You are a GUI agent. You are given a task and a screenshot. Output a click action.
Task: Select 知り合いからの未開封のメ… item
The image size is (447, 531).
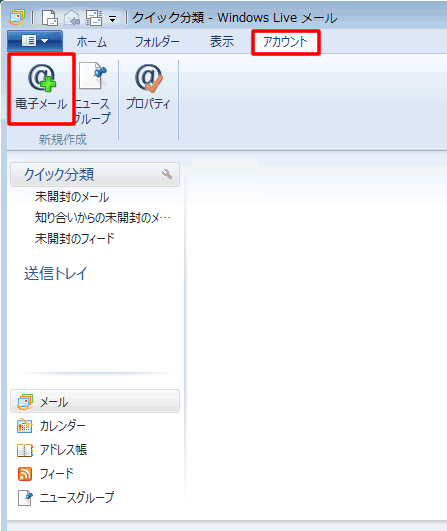(x=103, y=217)
